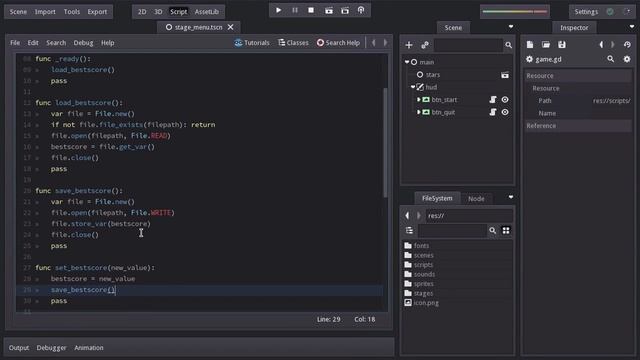This screenshot has height=360, width=640.
Task: Open script editor Debug menu
Action: pos(83,43)
